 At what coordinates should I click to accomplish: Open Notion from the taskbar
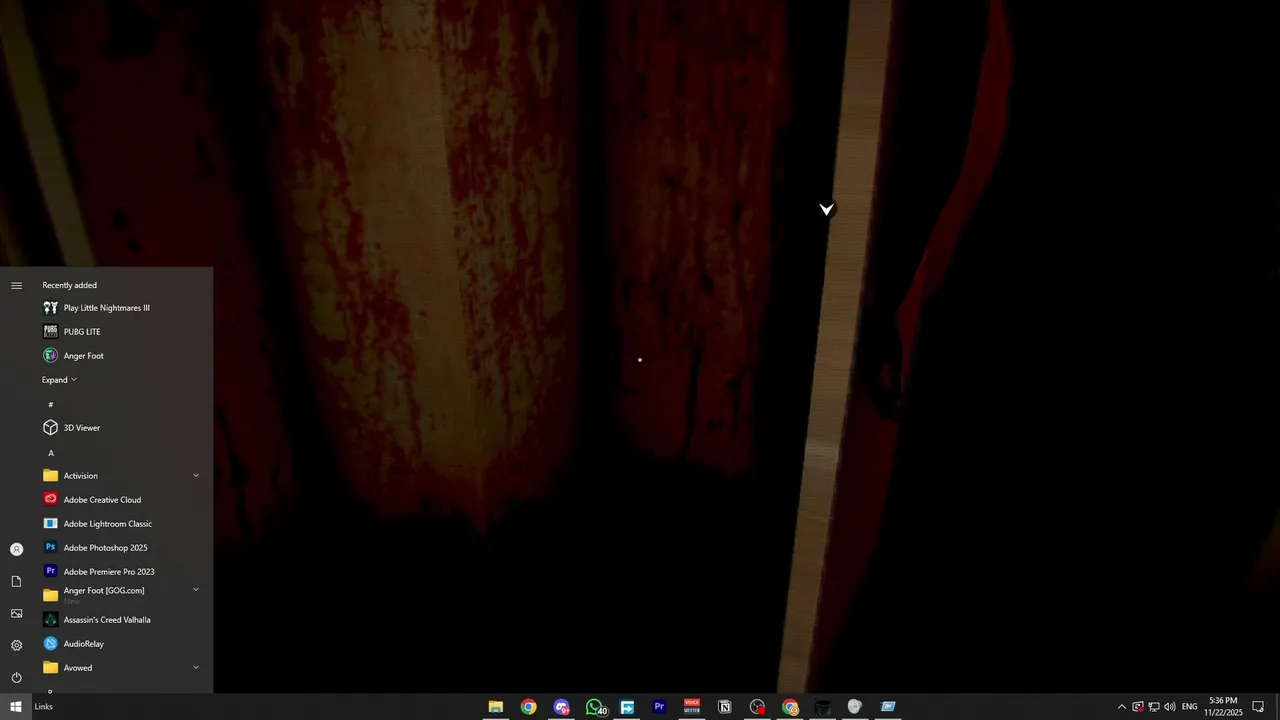pyautogui.click(x=725, y=707)
